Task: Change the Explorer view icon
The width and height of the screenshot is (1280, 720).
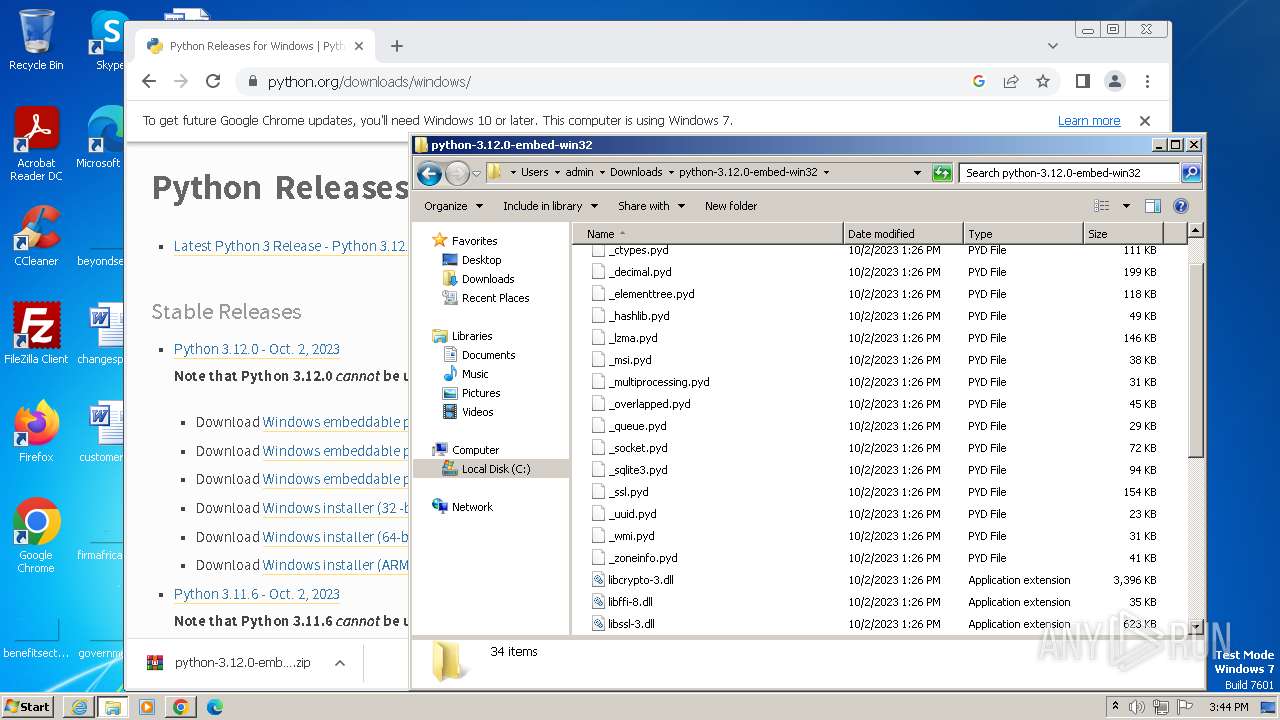Action: tap(1102, 206)
